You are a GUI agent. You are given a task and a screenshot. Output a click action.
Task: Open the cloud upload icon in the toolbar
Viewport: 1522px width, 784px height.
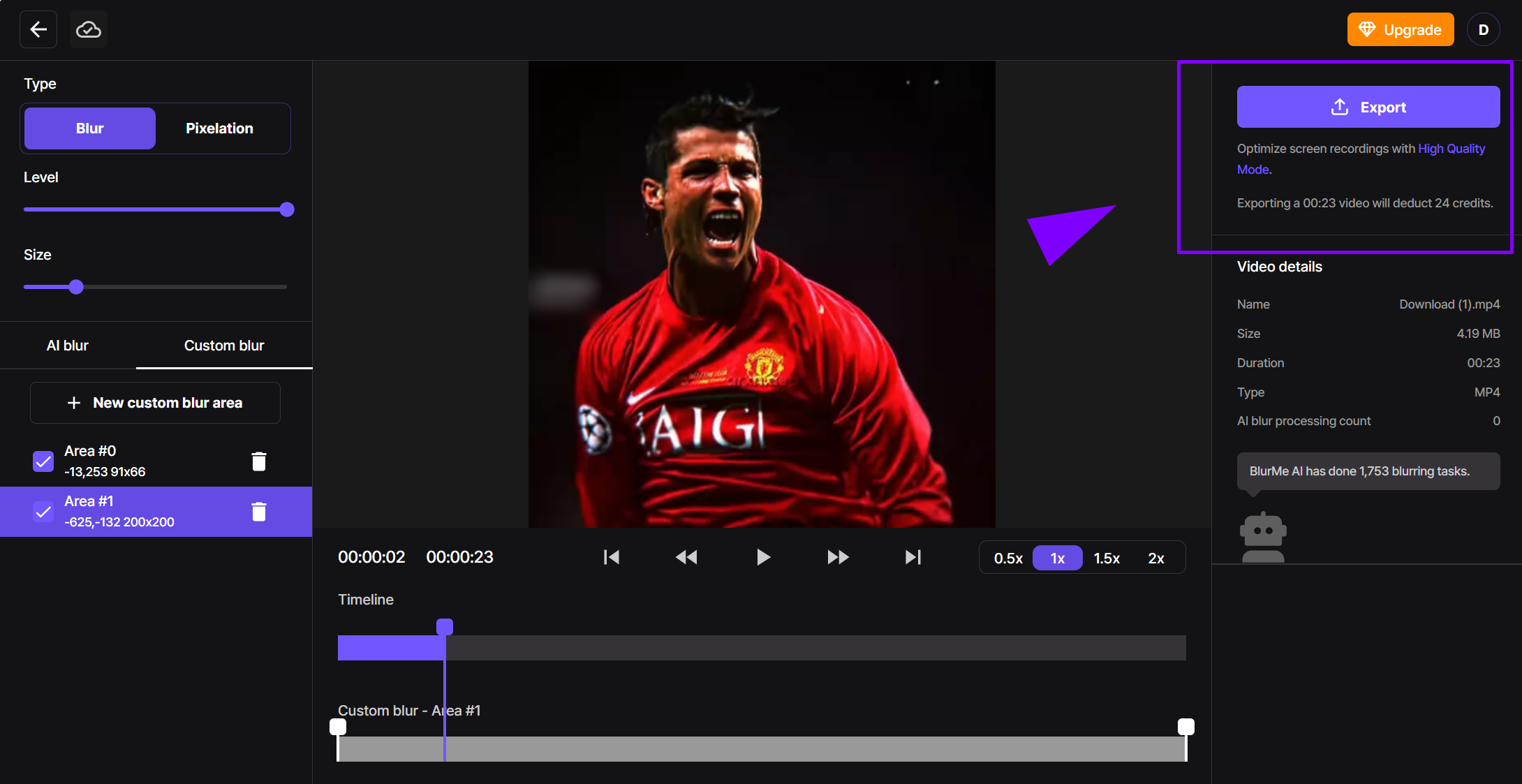87,29
